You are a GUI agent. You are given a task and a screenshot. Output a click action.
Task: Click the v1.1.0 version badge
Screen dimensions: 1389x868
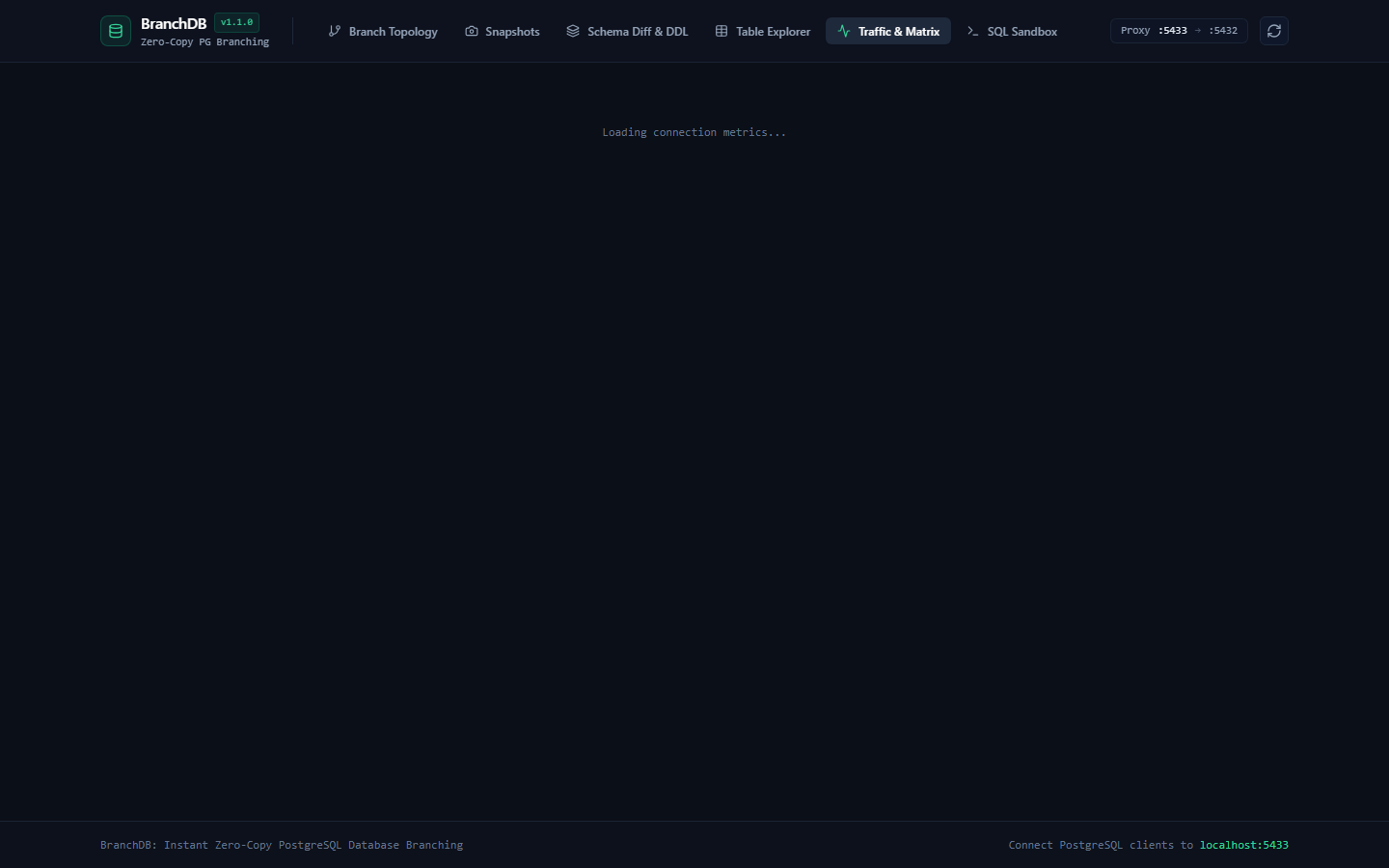coord(236,22)
